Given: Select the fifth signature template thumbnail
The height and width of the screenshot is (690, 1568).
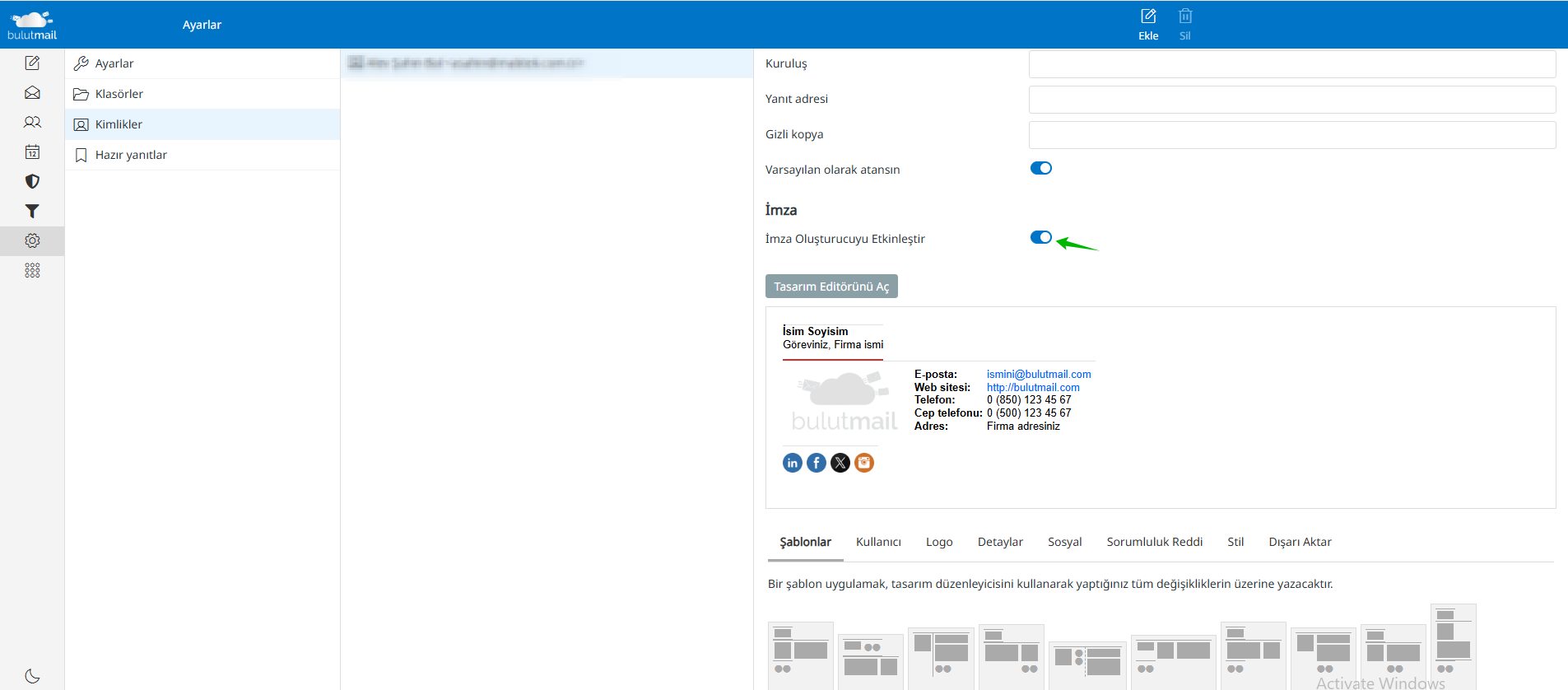Looking at the screenshot, I should click(1087, 665).
